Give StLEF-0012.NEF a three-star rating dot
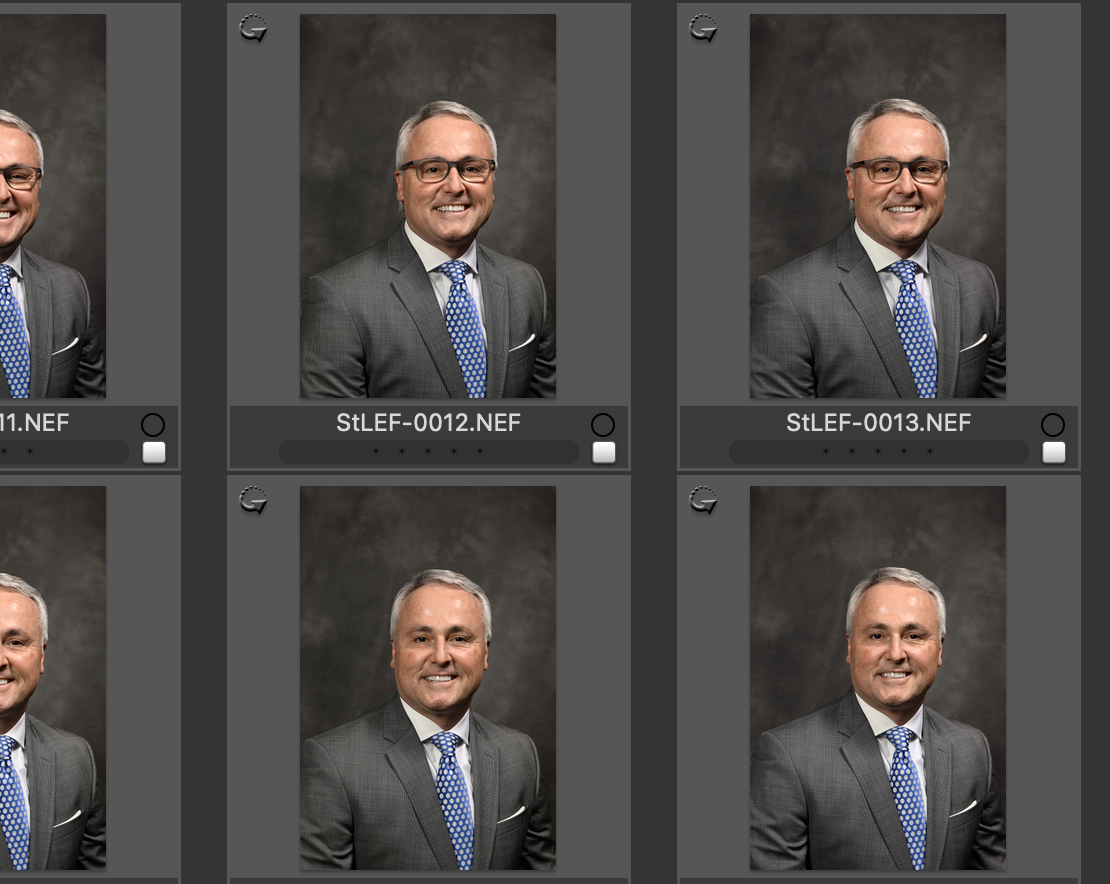Image resolution: width=1110 pixels, height=884 pixels. 428,451
